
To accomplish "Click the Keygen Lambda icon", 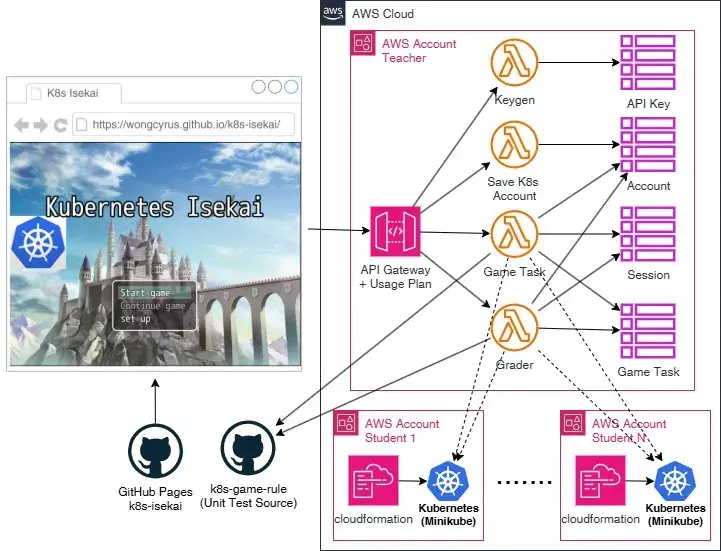I will pyautogui.click(x=514, y=63).
